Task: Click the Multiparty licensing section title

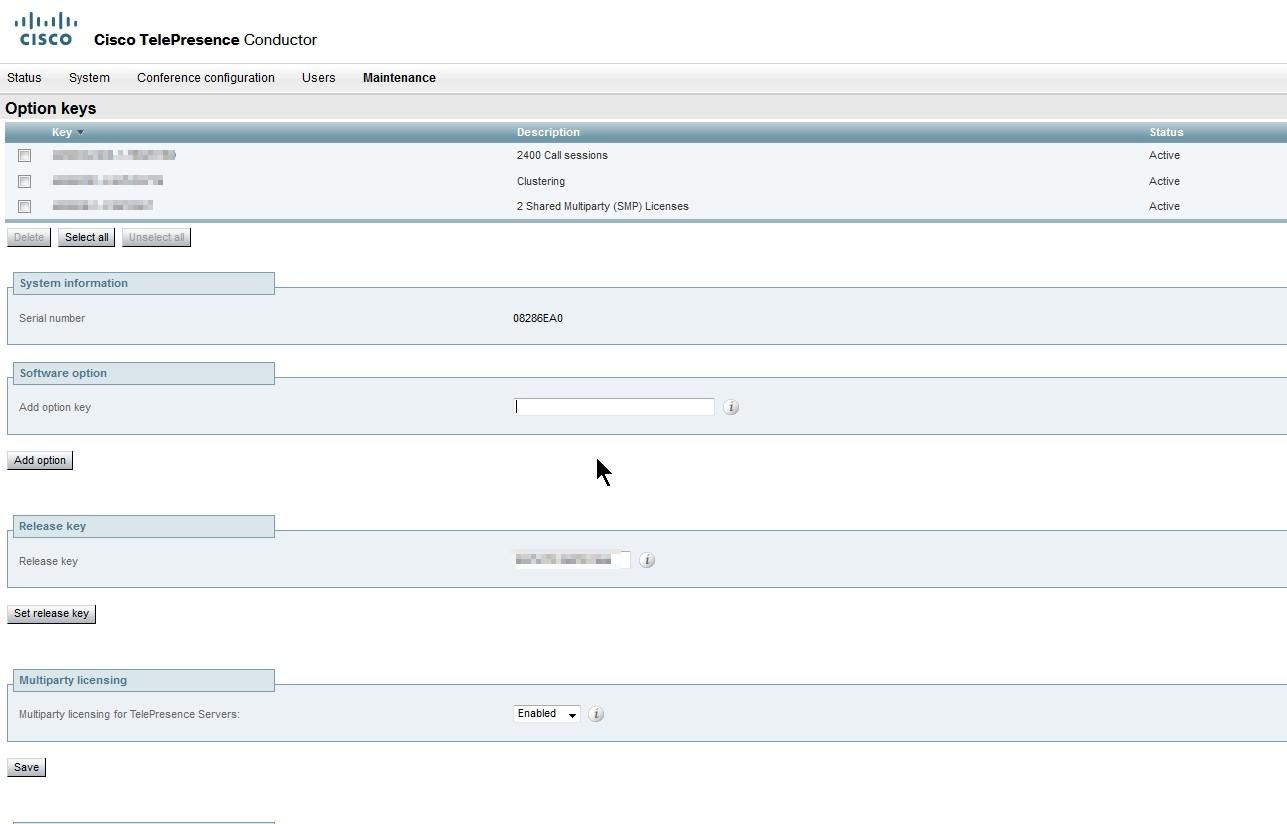Action: coord(73,680)
